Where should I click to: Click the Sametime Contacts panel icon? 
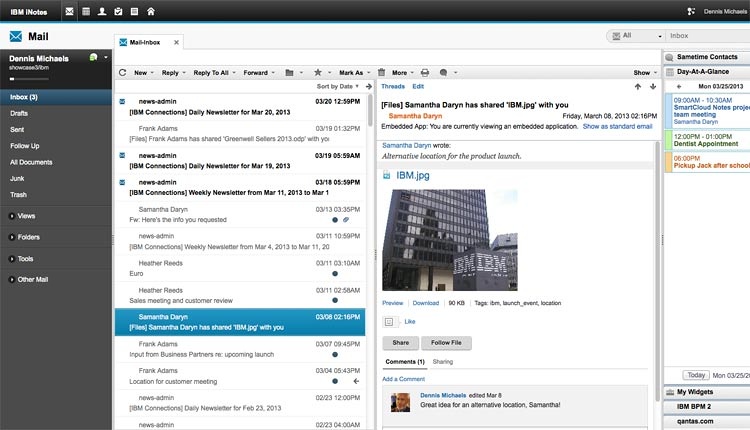670,57
